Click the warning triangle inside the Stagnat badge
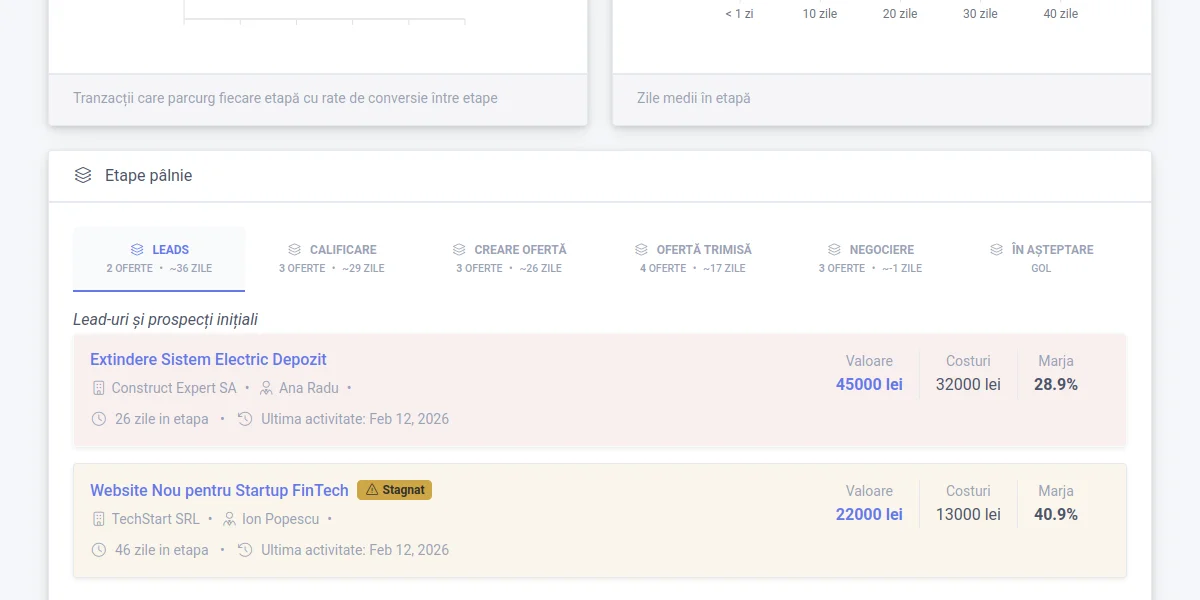This screenshot has width=1200, height=600. (x=372, y=490)
